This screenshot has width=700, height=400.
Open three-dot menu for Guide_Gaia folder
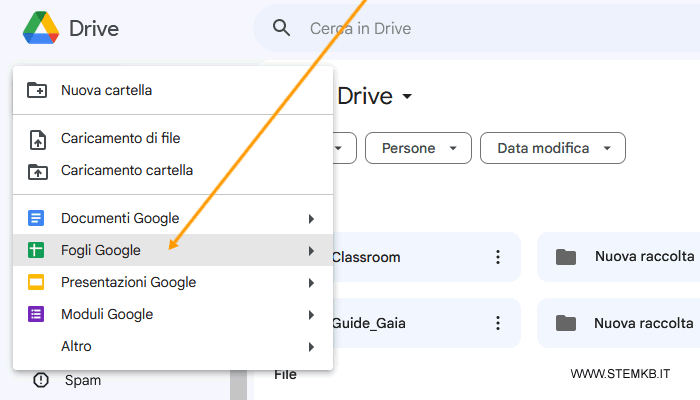coord(498,323)
